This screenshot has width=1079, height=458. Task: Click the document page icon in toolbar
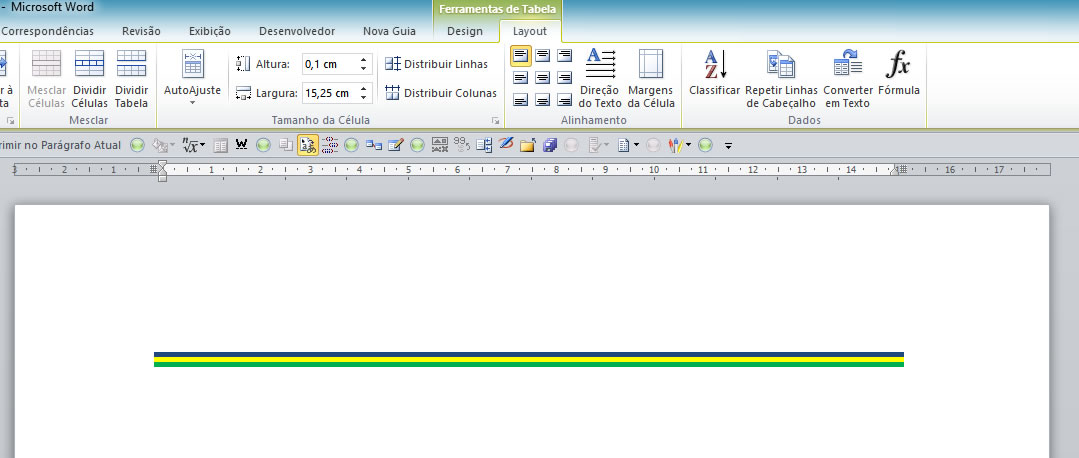tap(623, 145)
